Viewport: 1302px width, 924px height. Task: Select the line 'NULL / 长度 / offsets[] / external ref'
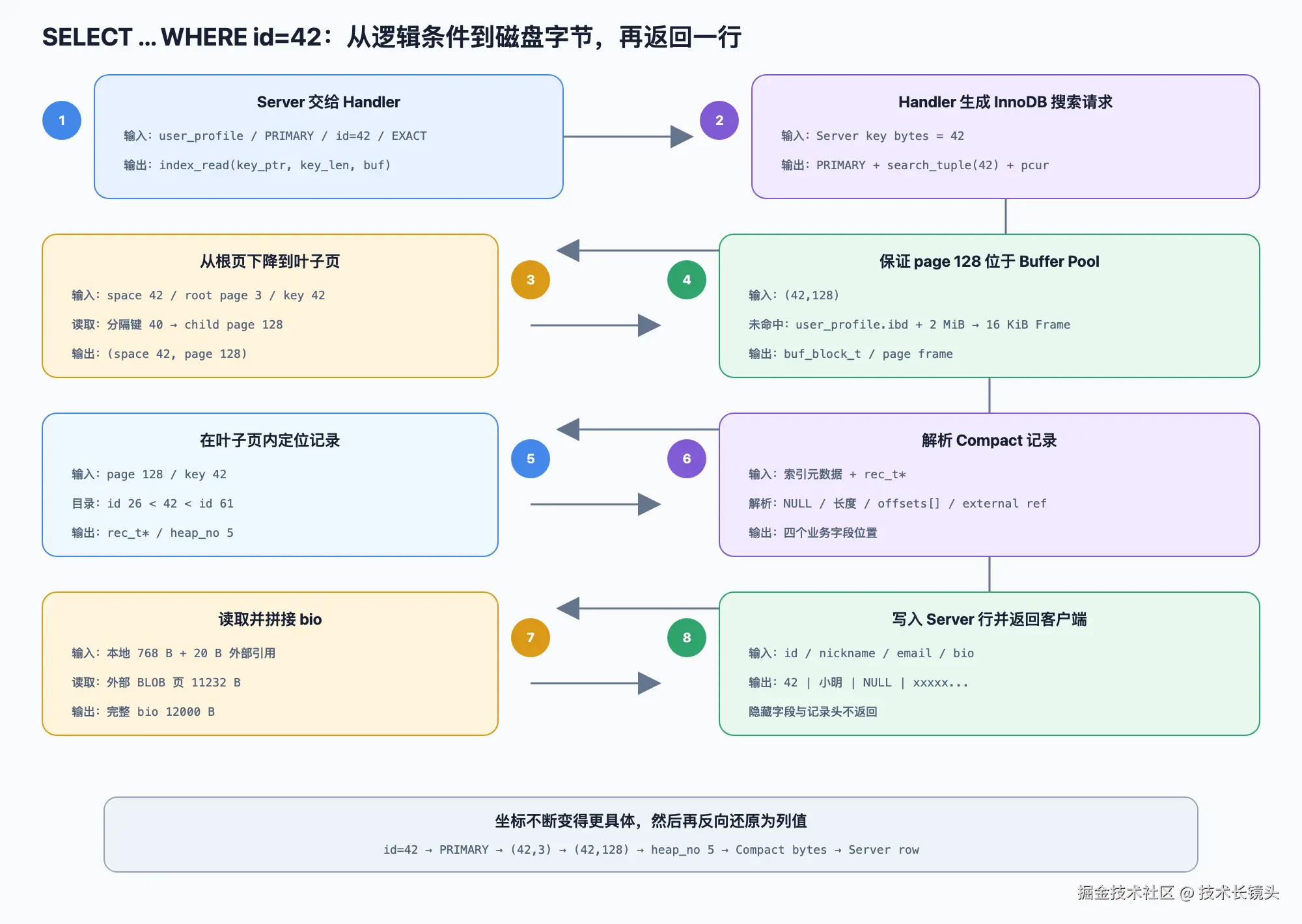click(915, 504)
